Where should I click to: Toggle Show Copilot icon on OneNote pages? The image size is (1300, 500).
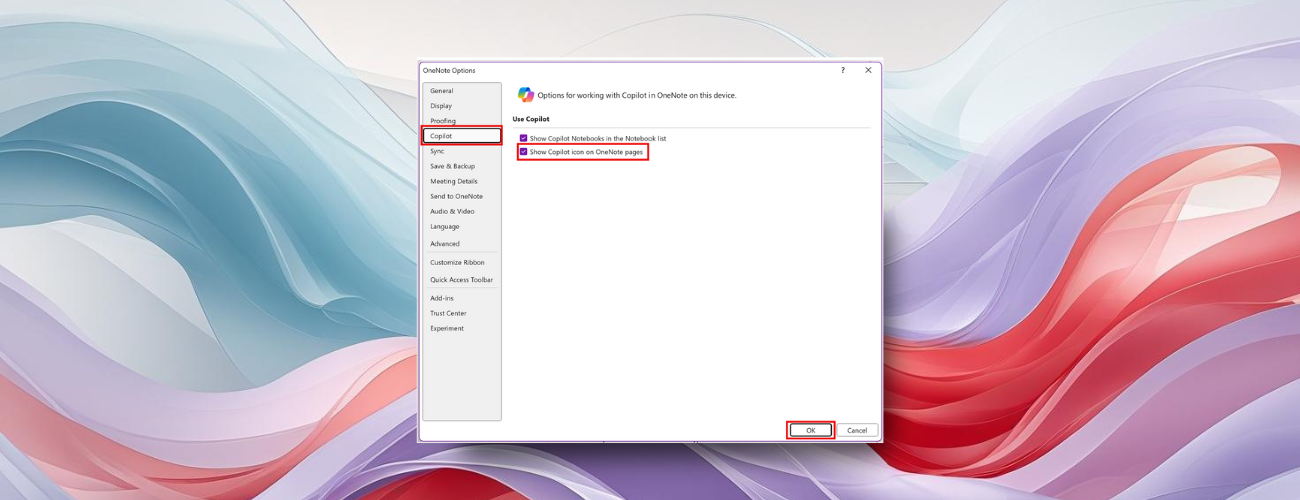click(523, 152)
